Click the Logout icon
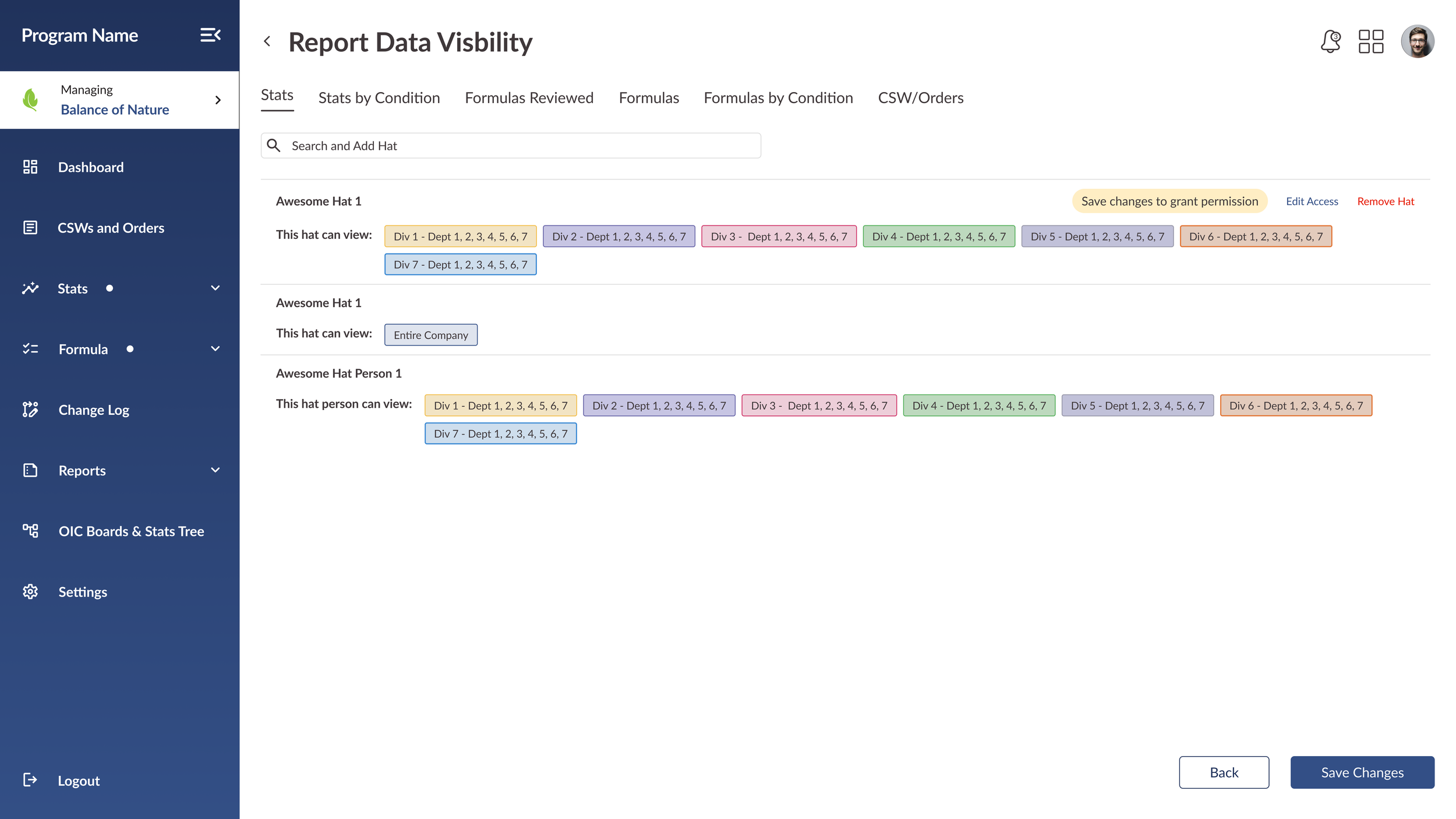This screenshot has width=1456, height=819. coord(30,780)
